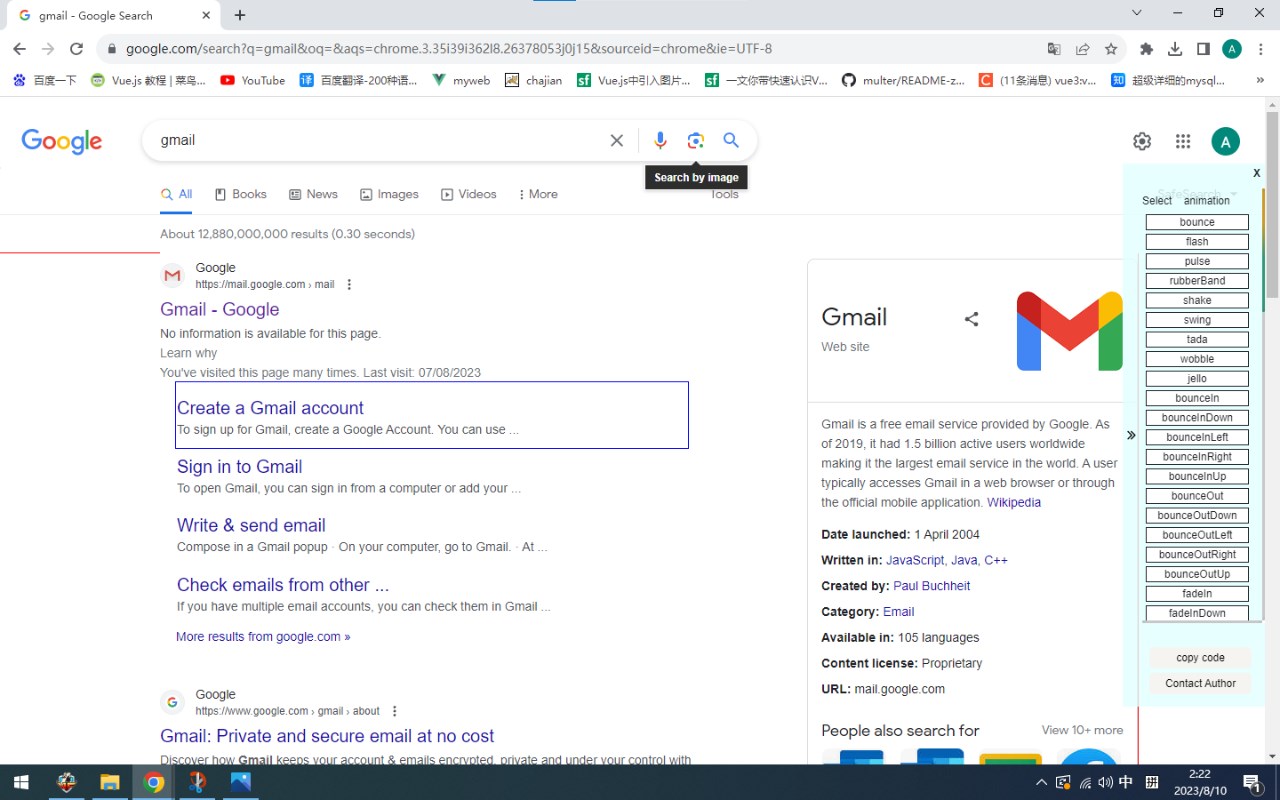The image size is (1280, 800).
Task: Open the Wikipedia link in Gmail panel
Action: point(1014,503)
